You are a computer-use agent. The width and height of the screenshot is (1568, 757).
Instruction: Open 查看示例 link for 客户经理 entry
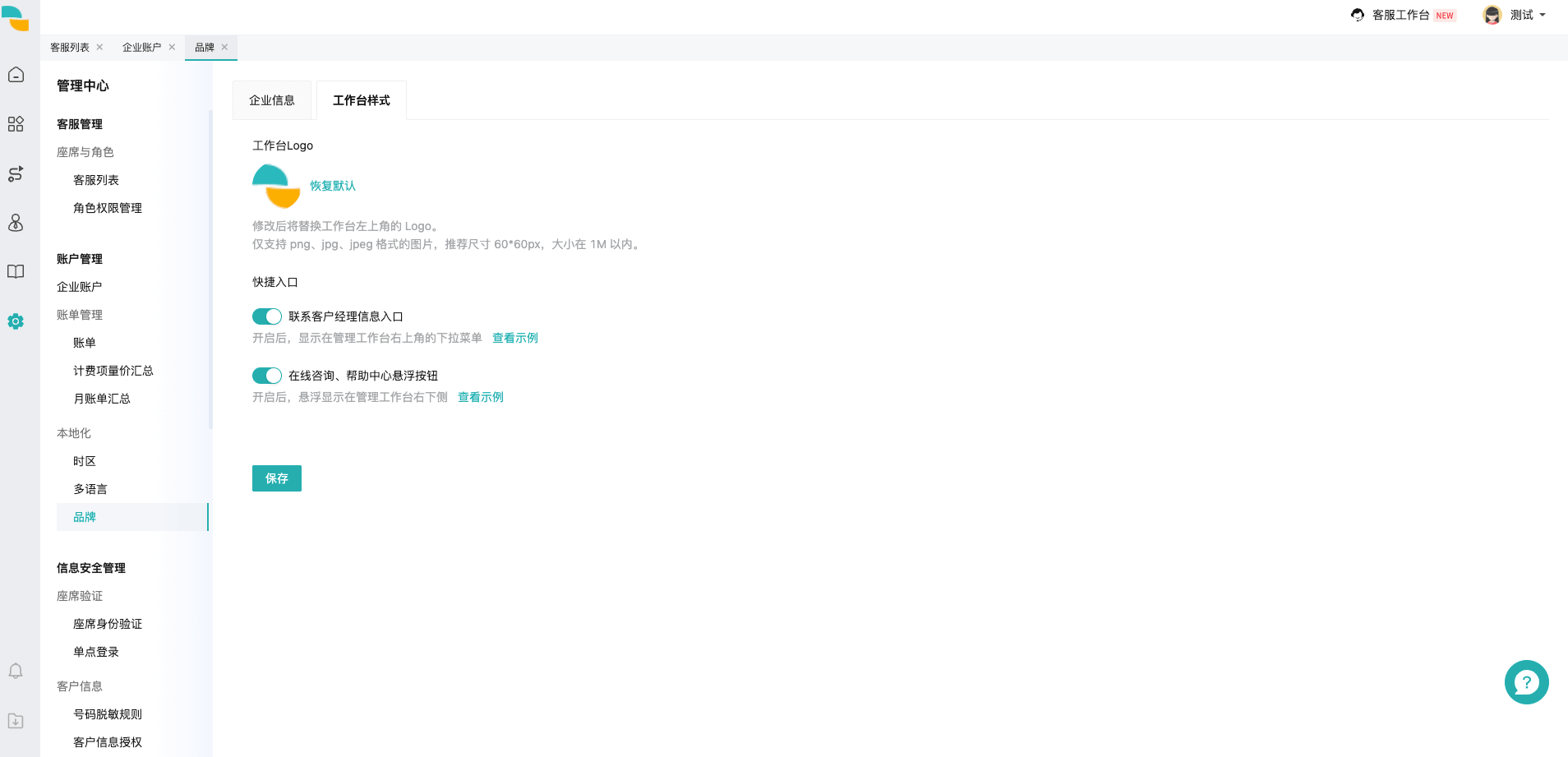515,338
